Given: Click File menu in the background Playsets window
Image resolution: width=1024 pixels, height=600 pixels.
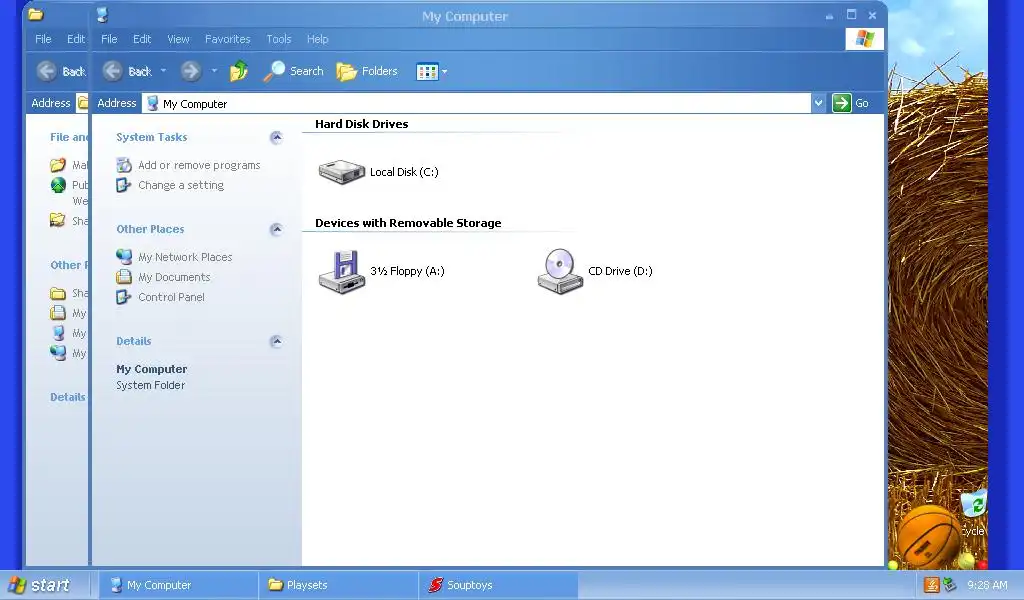Looking at the screenshot, I should coord(43,39).
